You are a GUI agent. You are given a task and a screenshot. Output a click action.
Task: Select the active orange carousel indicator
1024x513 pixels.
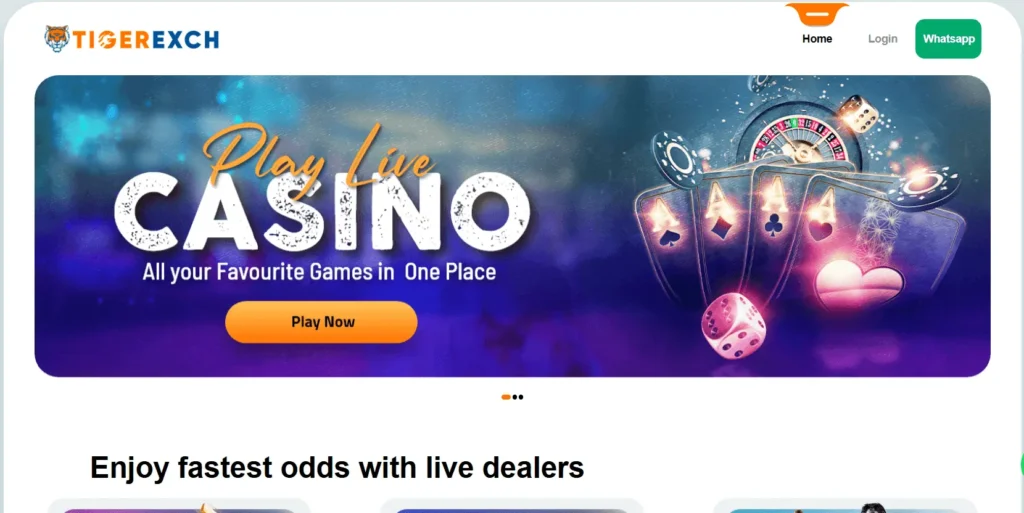click(505, 397)
